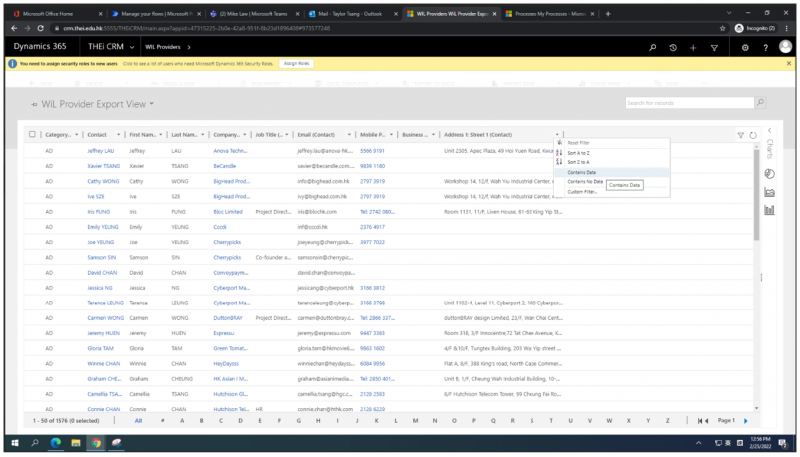
Task: Go back in browser history
Action: (x=14, y=29)
